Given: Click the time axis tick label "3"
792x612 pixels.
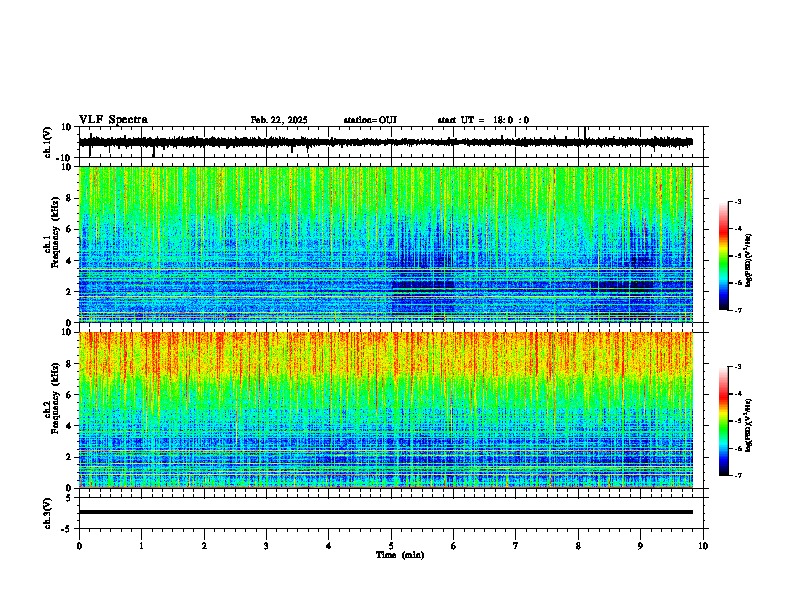Looking at the screenshot, I should click(266, 546).
